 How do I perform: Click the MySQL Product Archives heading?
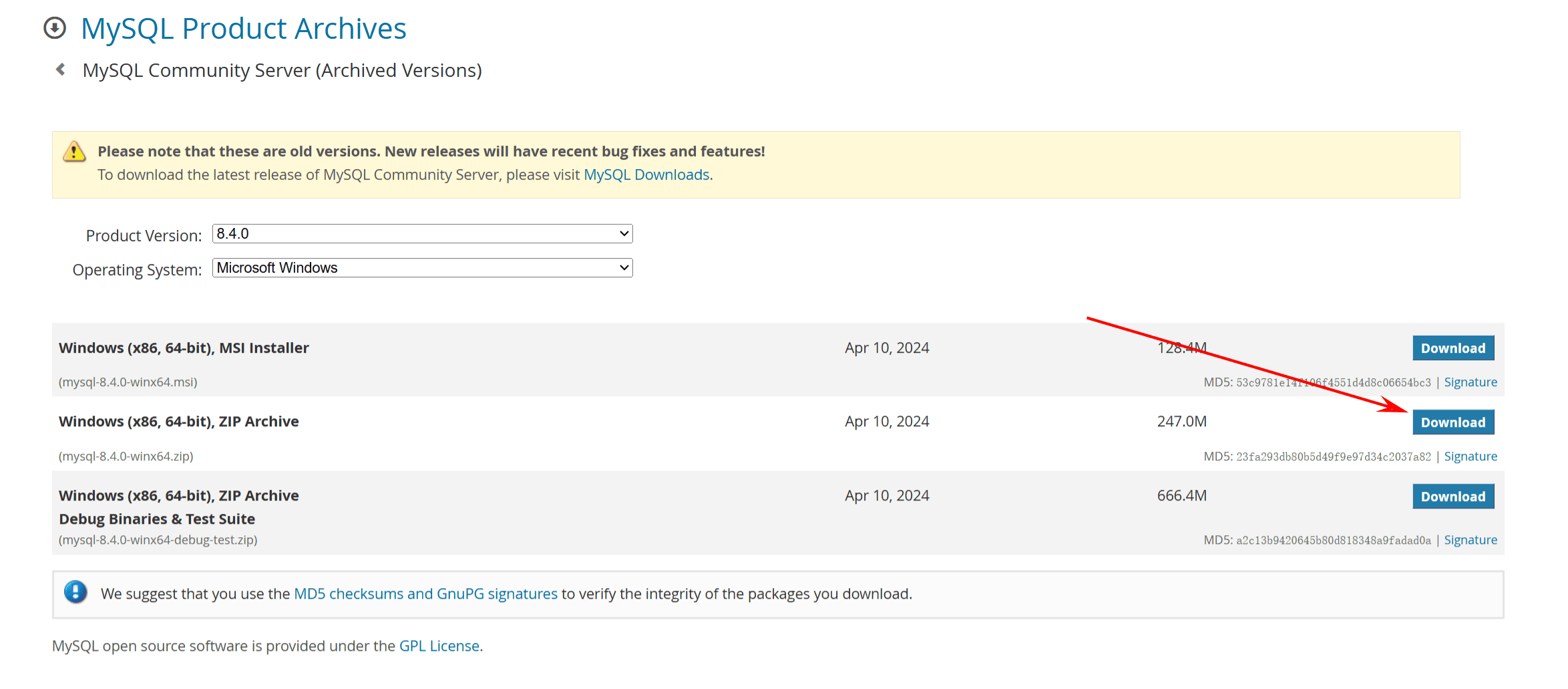243,29
